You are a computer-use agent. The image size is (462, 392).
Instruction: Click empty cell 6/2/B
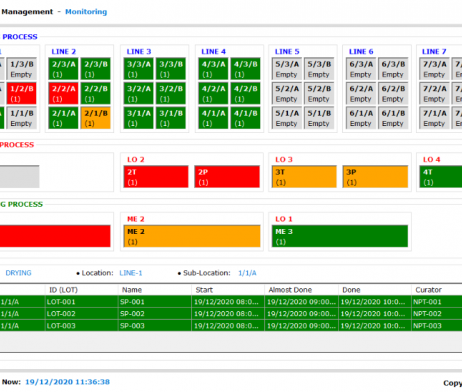pos(393,94)
